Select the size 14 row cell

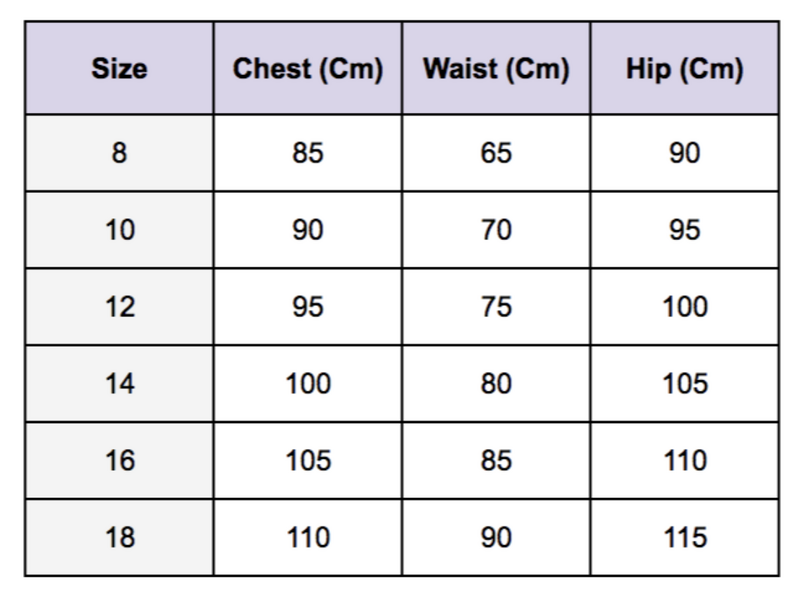[119, 384]
